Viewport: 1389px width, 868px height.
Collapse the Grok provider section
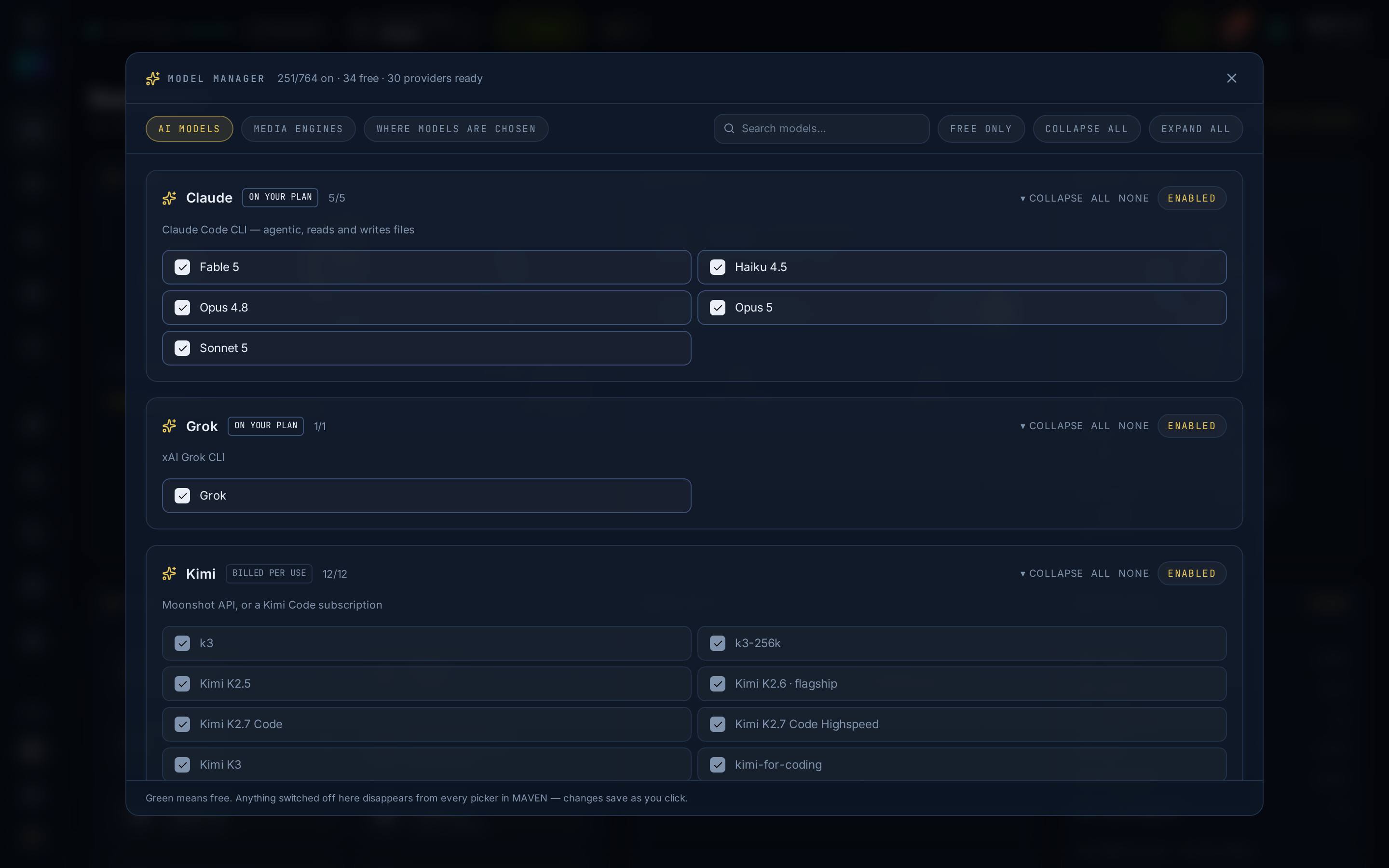pos(1051,426)
